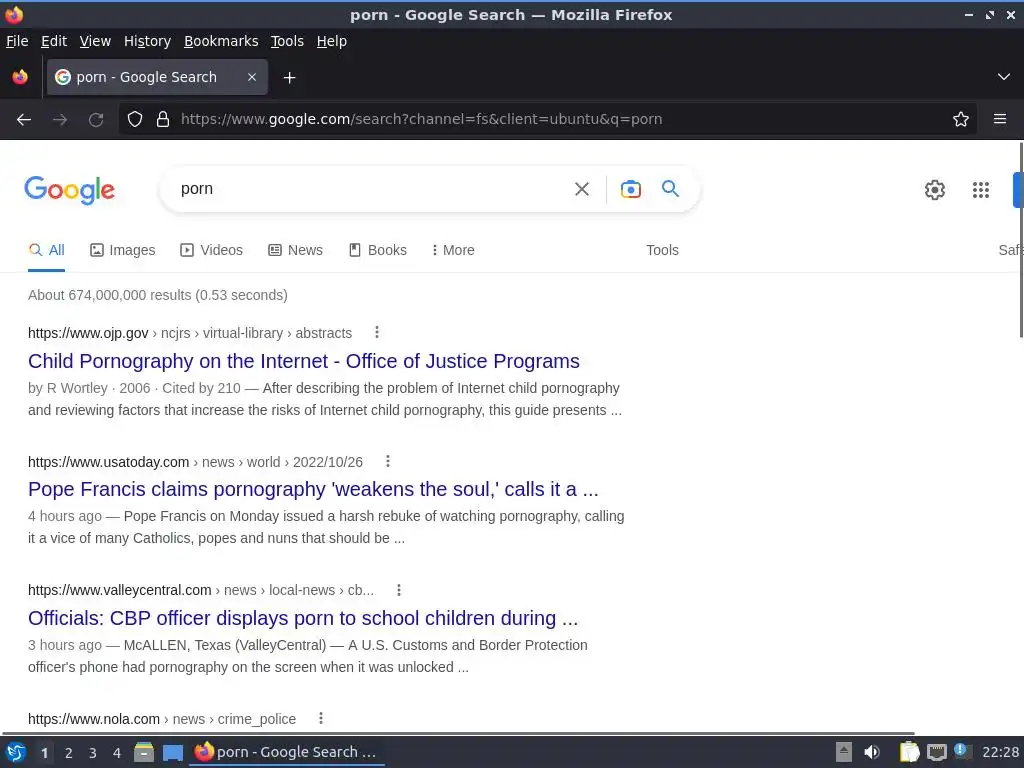Image resolution: width=1024 pixels, height=768 pixels.
Task: Click the forward navigation arrow
Action: [60, 120]
